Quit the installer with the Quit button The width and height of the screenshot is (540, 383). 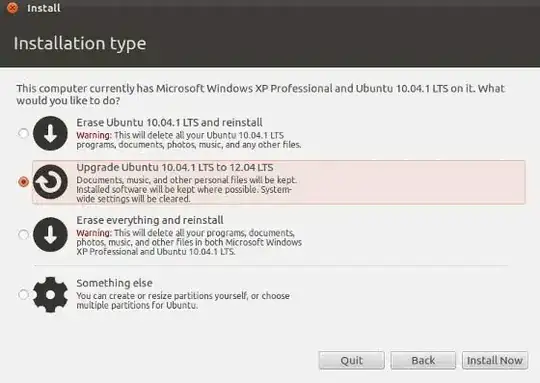[351, 360]
